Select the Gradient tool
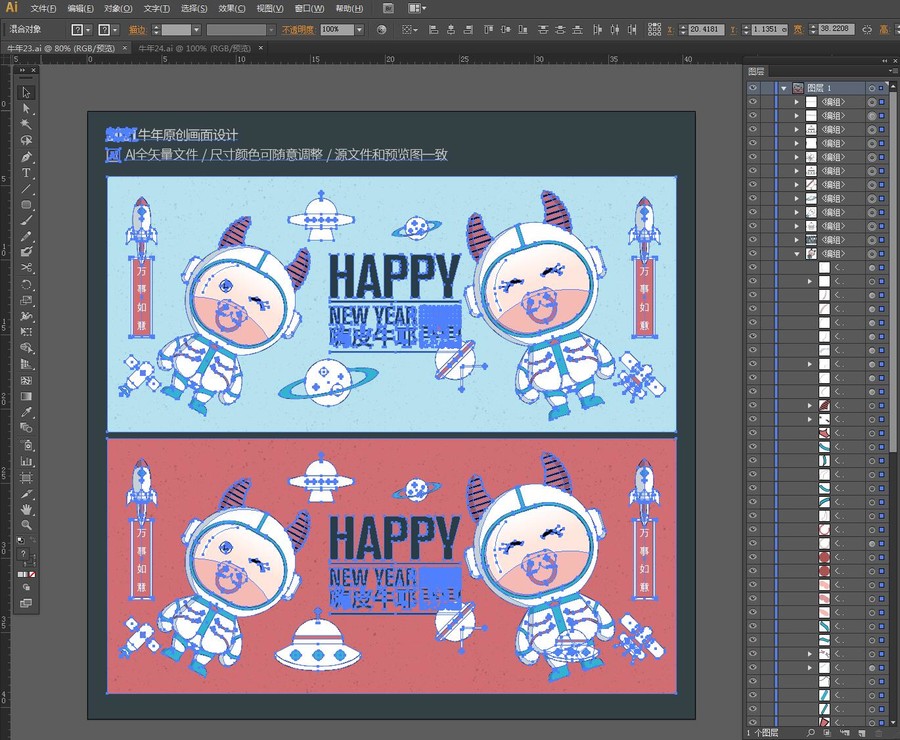This screenshot has height=740, width=900. [x=26, y=396]
